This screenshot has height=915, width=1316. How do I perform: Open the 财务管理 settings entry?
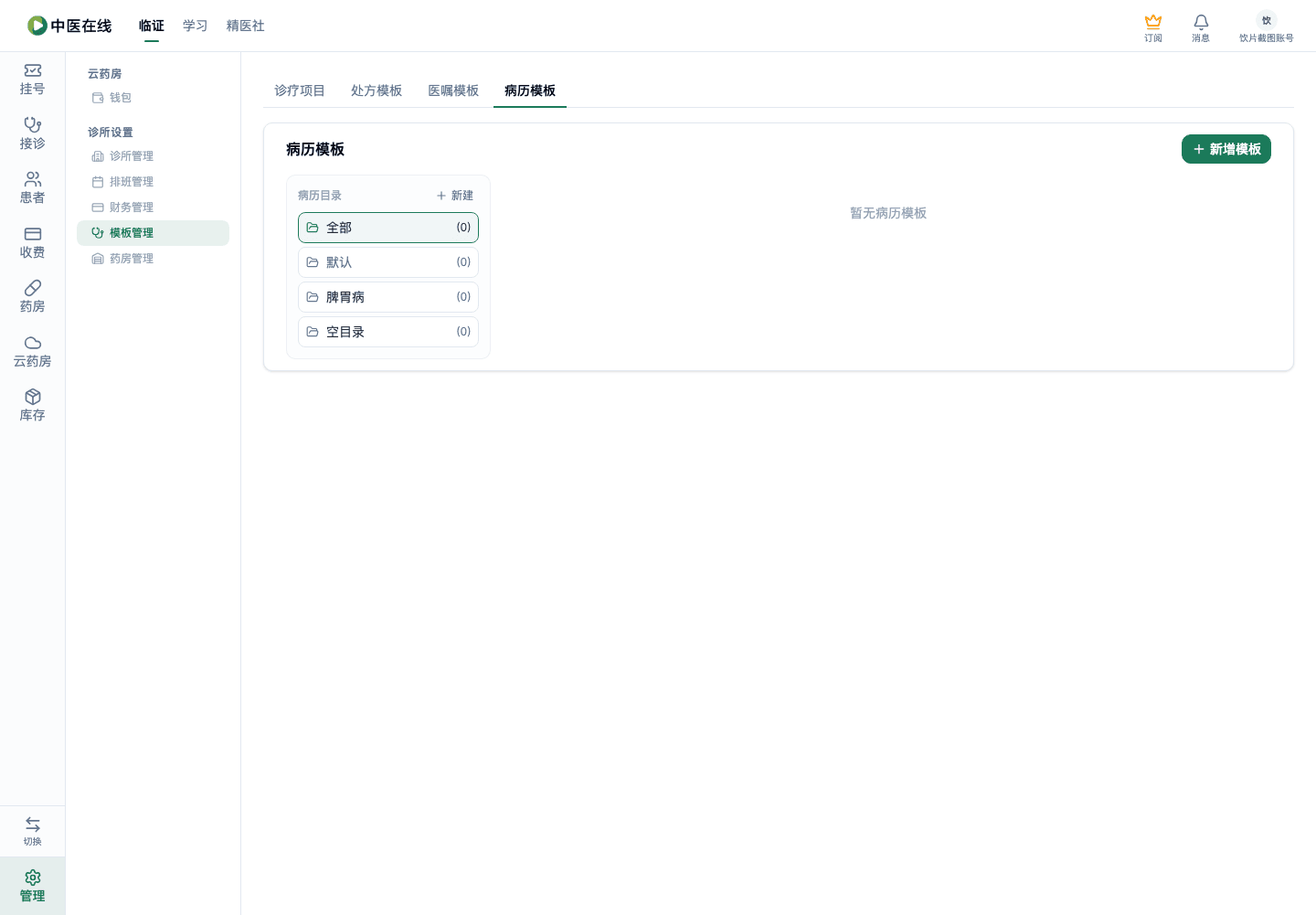pyautogui.click(x=153, y=207)
